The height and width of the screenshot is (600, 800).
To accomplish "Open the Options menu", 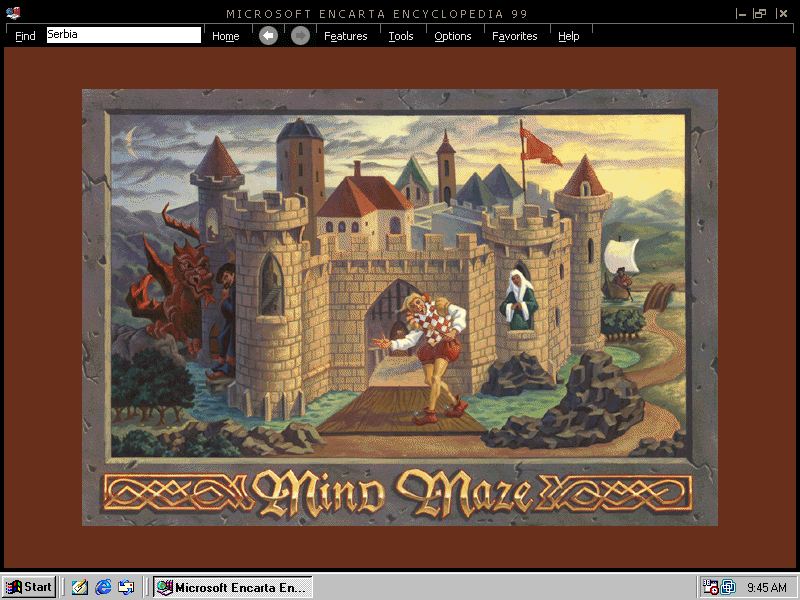I will 453,36.
